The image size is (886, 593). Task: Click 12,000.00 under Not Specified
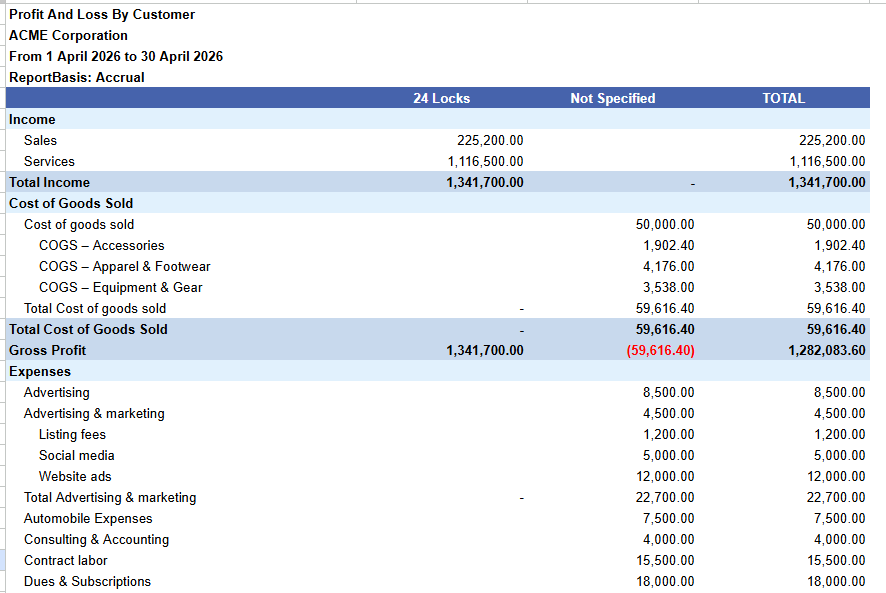(x=665, y=476)
